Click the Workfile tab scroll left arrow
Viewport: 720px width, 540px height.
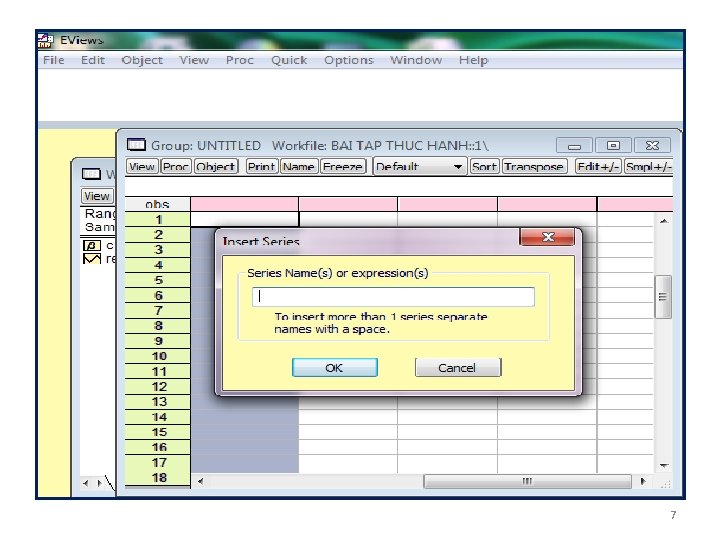point(86,483)
